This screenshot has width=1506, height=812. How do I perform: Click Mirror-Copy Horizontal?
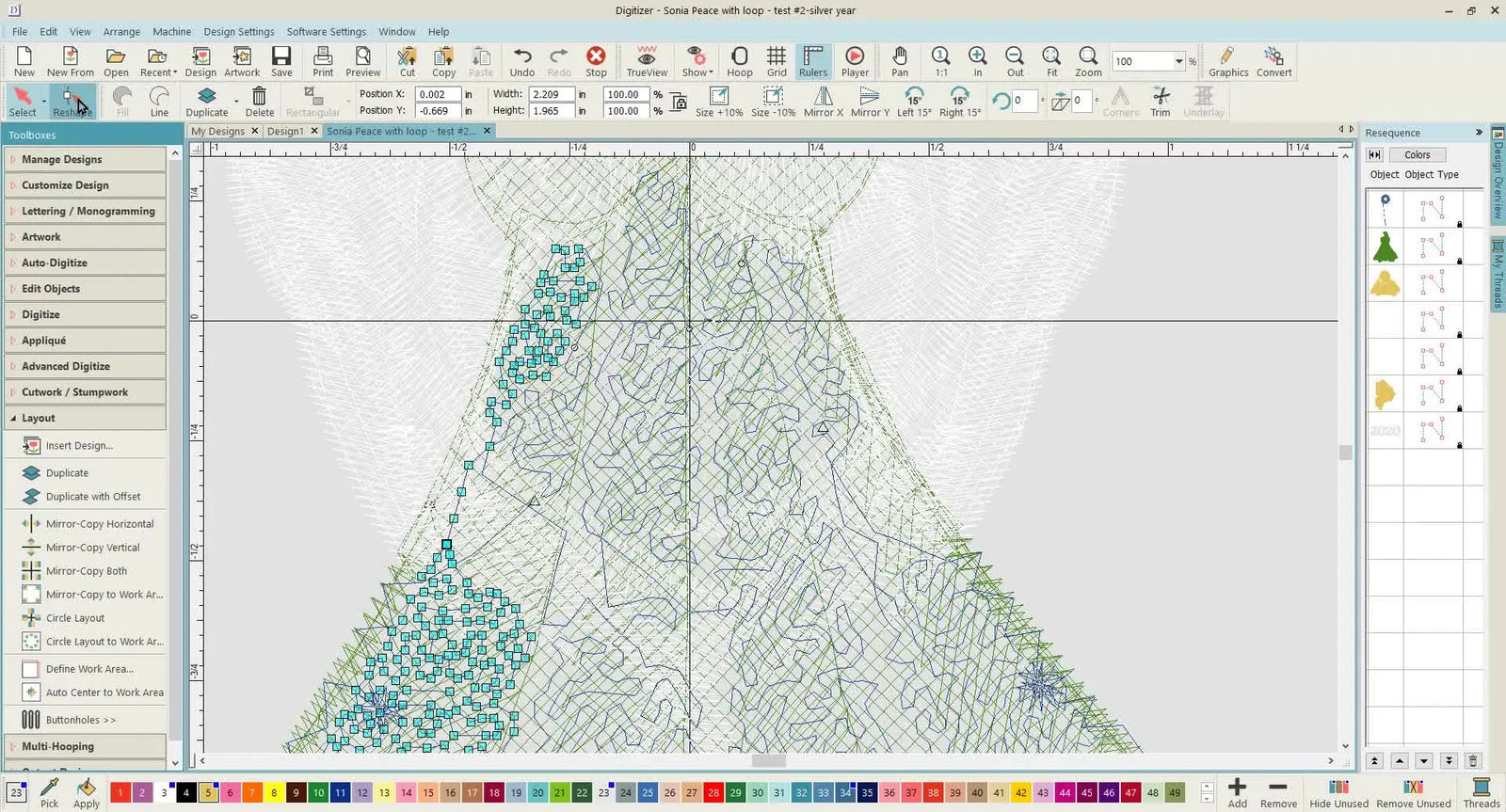99,524
